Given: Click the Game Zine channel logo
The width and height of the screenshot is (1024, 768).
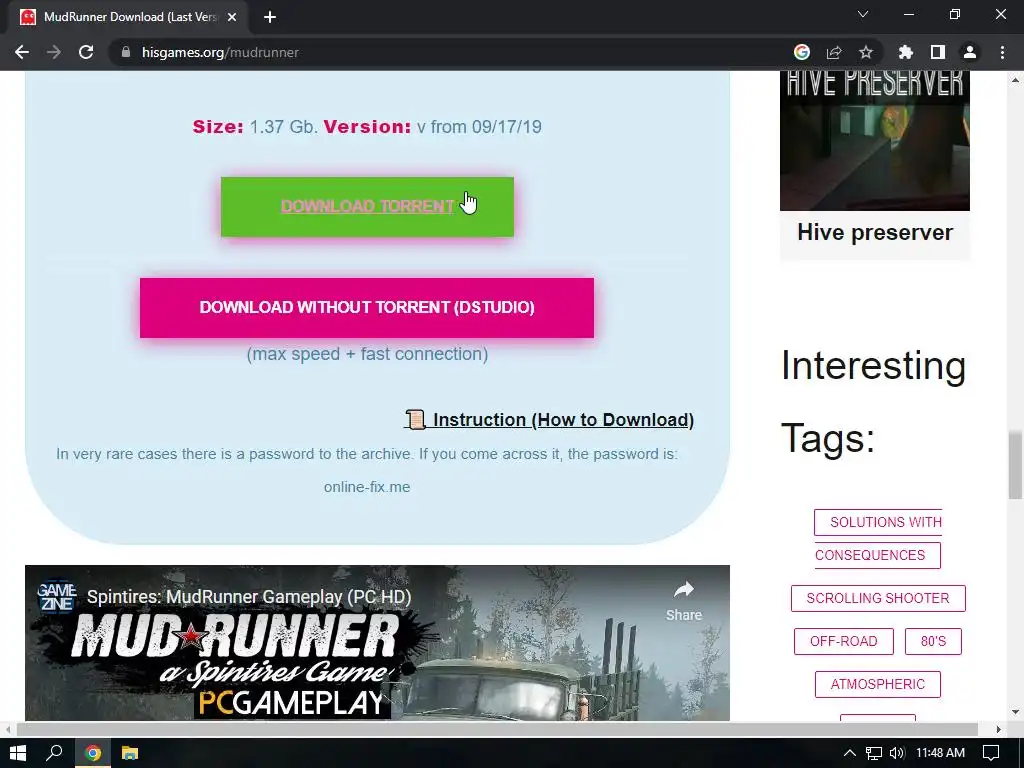Looking at the screenshot, I should [57, 596].
